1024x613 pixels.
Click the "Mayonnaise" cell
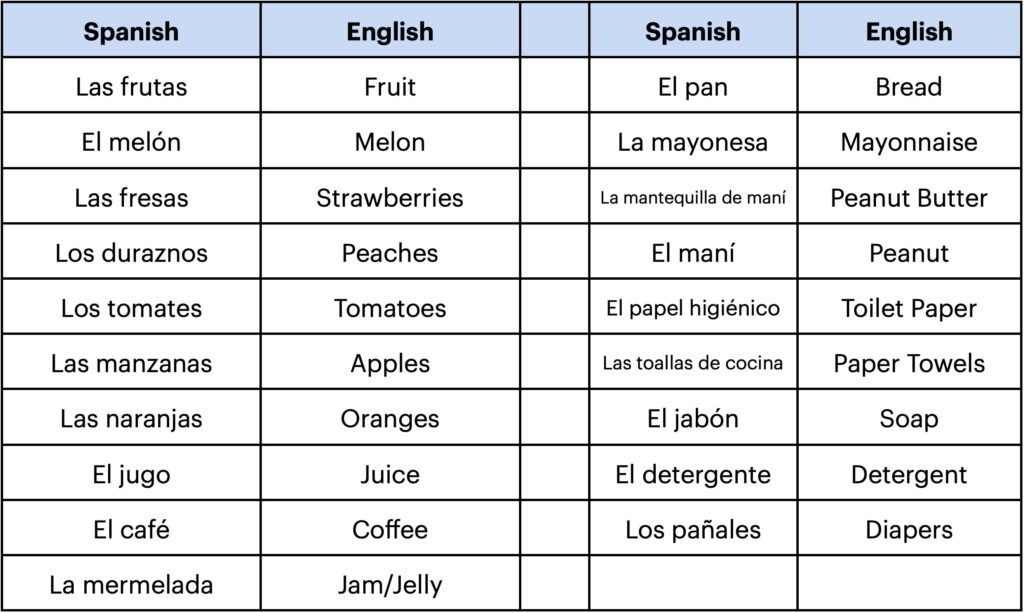tap(909, 142)
